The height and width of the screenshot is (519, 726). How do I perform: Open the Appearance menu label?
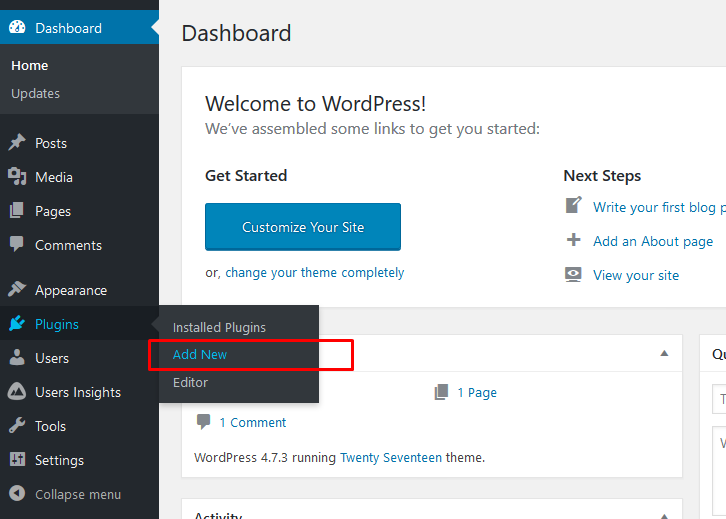click(71, 290)
